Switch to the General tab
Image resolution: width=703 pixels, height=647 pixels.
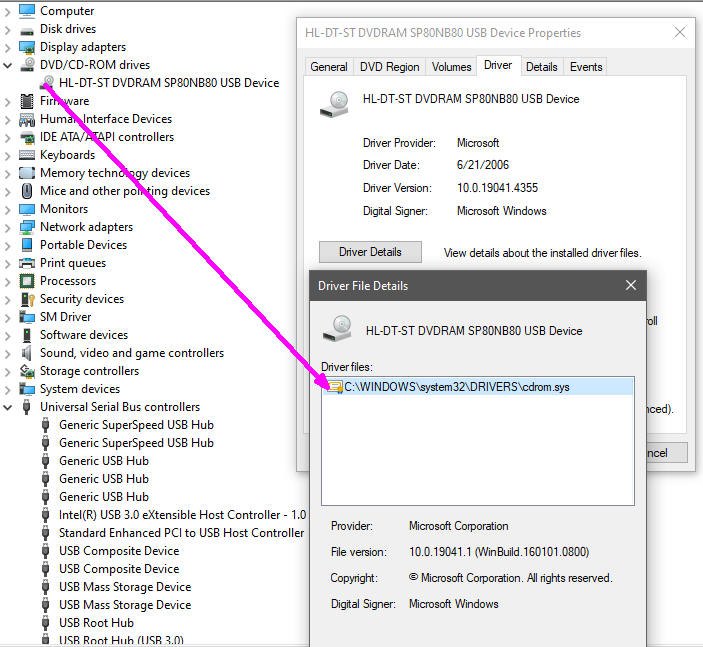[x=329, y=67]
